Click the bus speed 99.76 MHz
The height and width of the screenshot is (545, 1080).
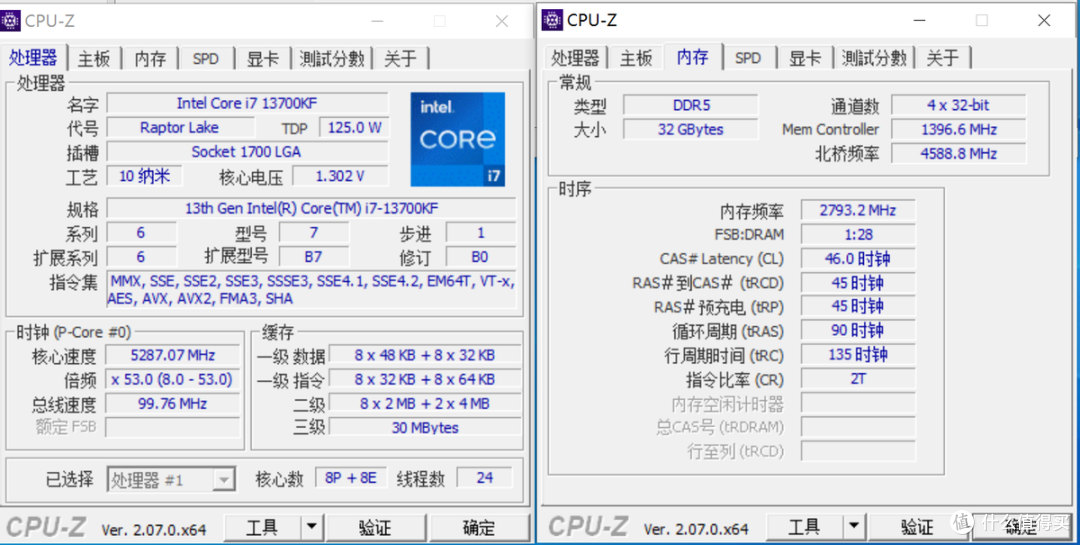[173, 404]
